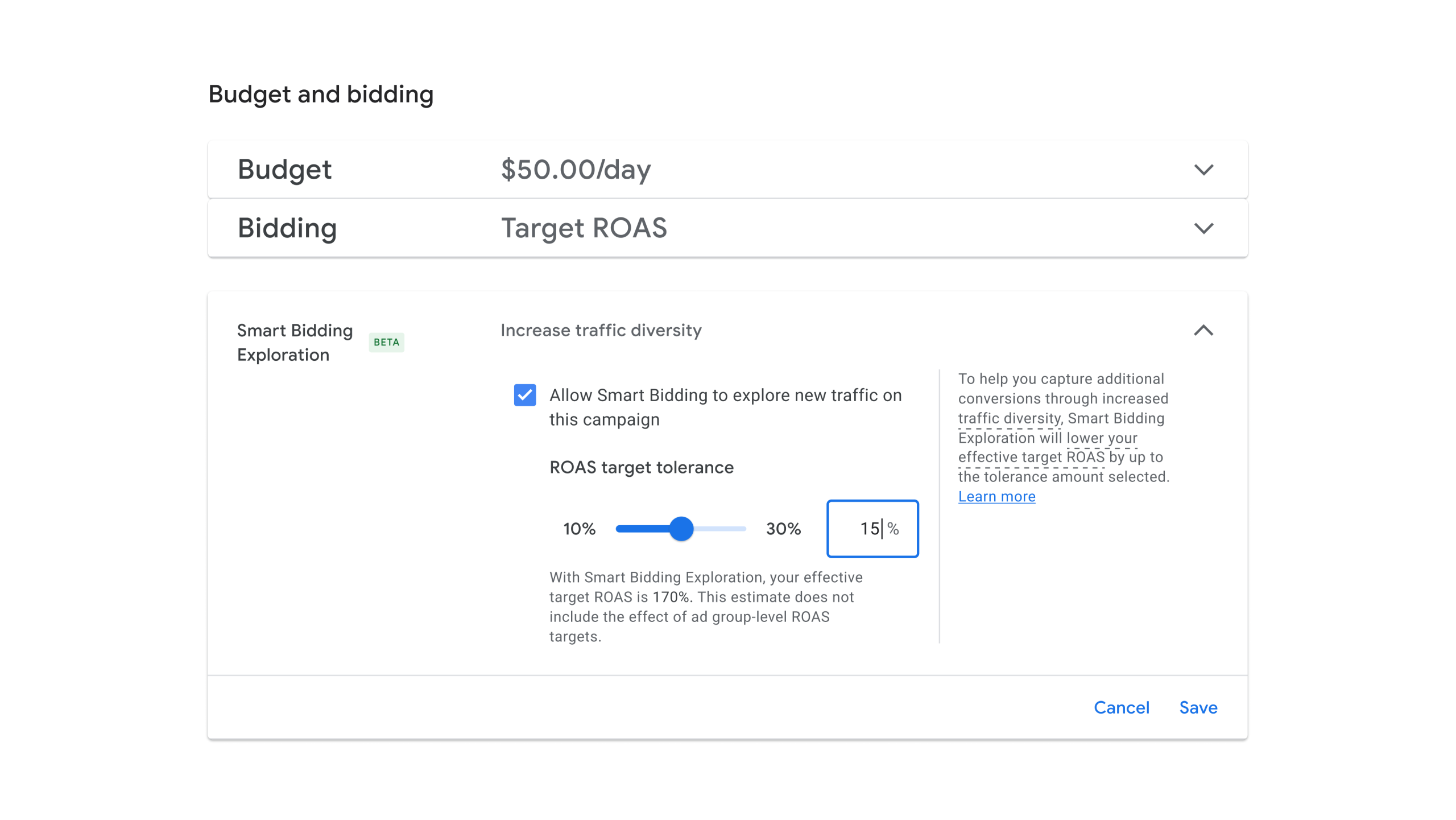
Task: Expand the Budget section chevron
Action: tap(1203, 169)
